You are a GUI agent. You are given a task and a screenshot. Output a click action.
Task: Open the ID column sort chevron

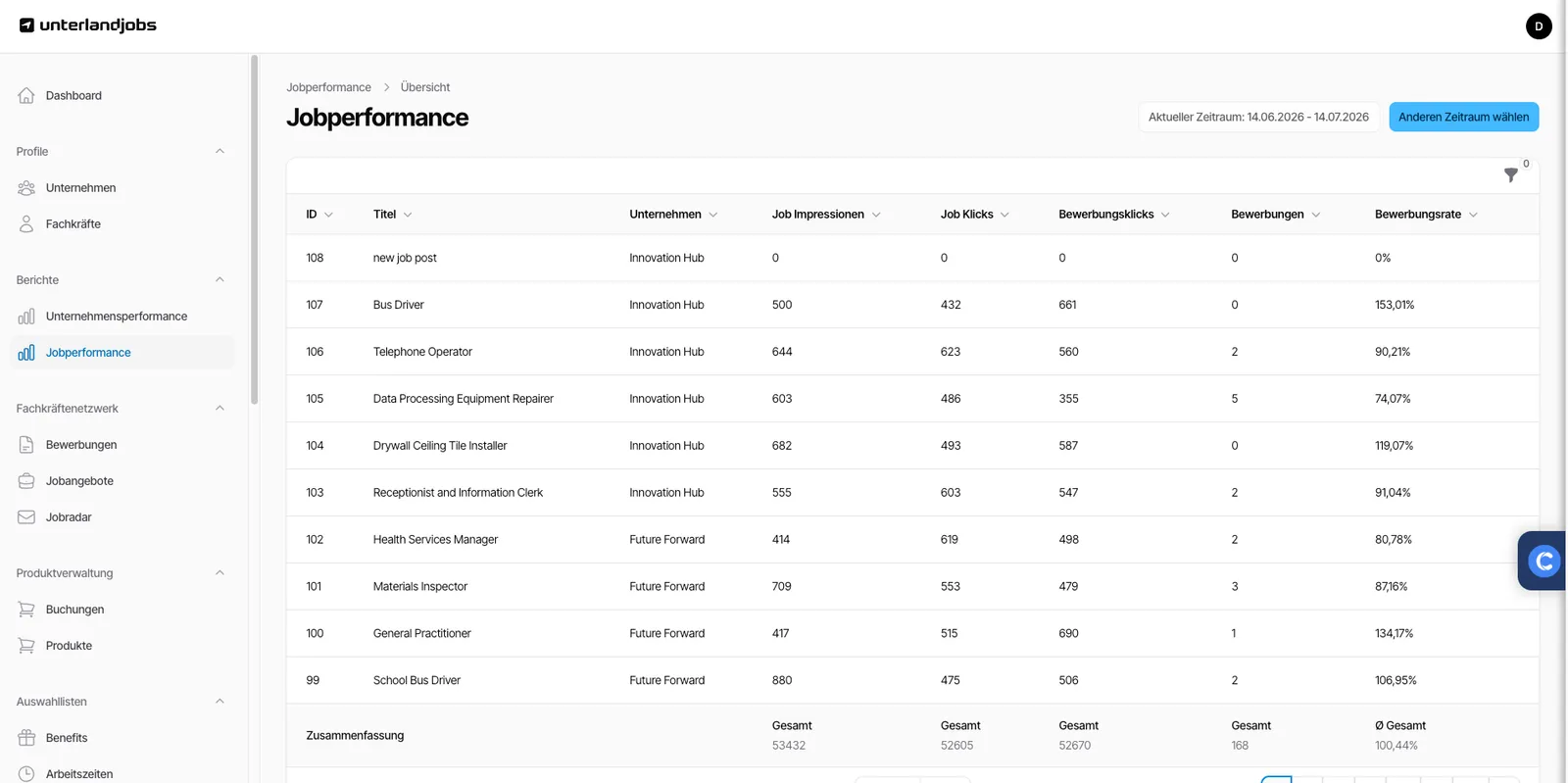[328, 215]
